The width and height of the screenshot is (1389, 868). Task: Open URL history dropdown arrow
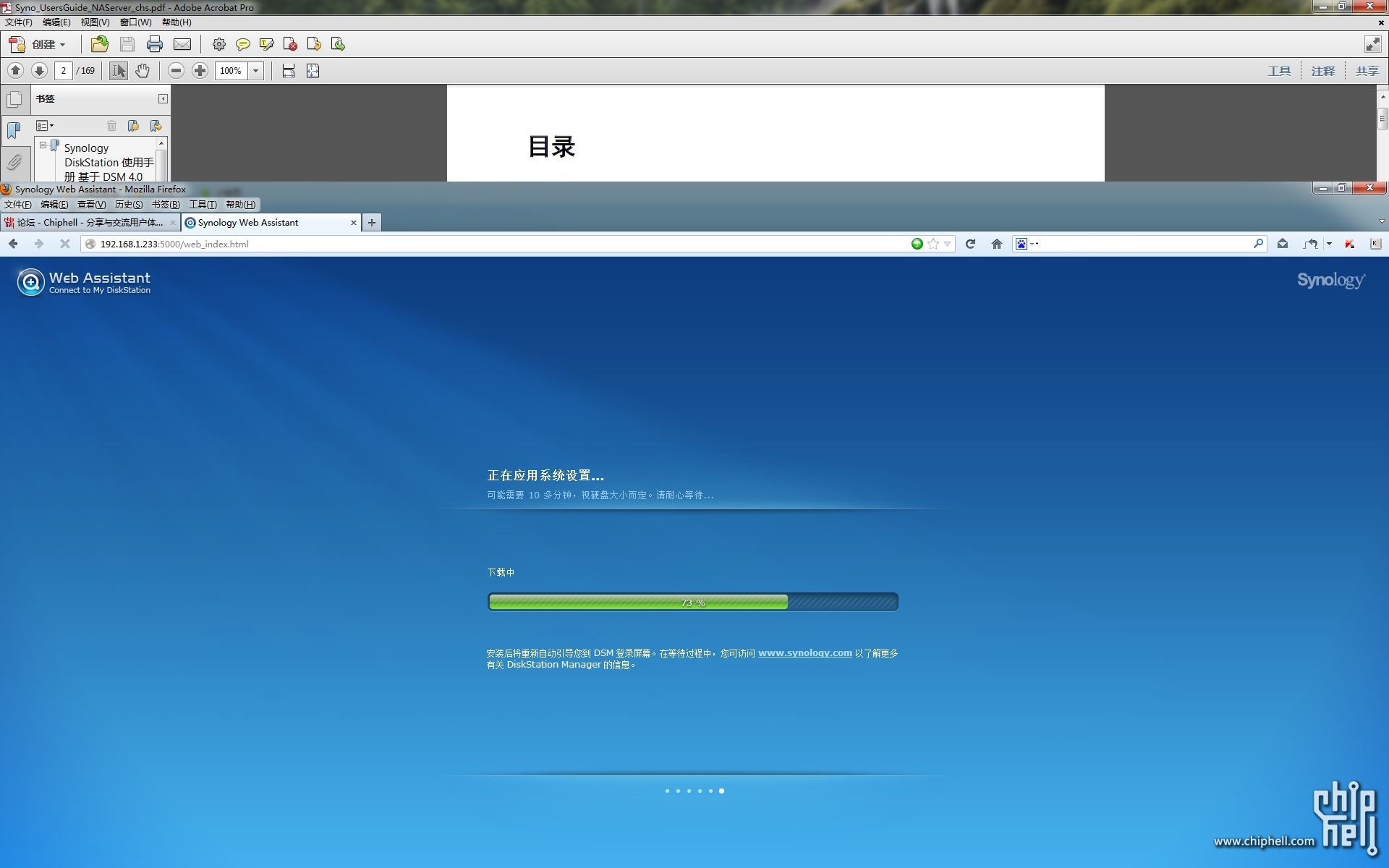947,244
